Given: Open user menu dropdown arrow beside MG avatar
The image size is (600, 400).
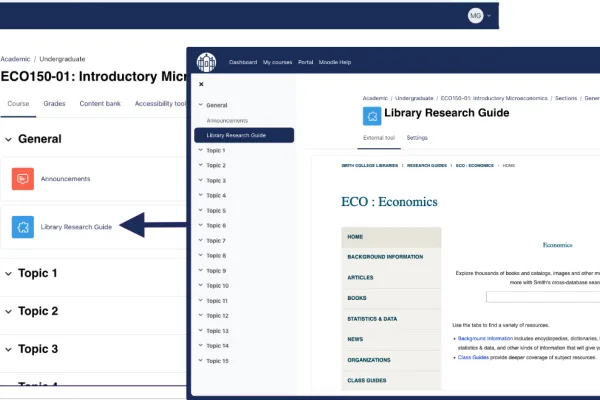Looking at the screenshot, I should coord(489,16).
